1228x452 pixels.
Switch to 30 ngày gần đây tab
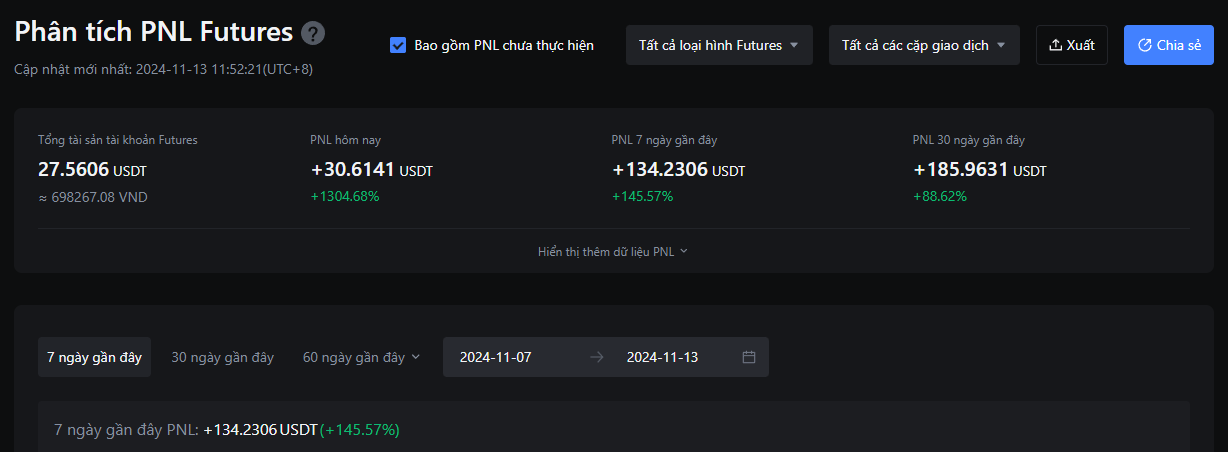click(x=222, y=357)
